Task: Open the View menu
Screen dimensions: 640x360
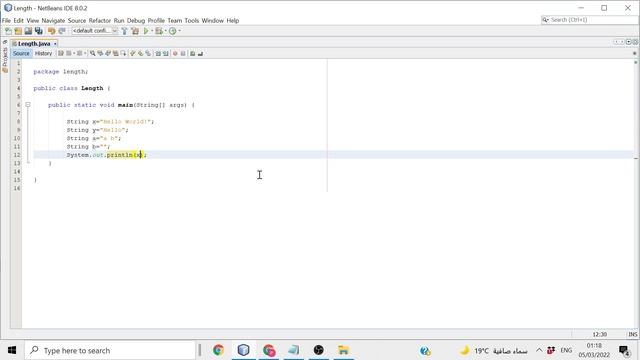Action: (33, 20)
